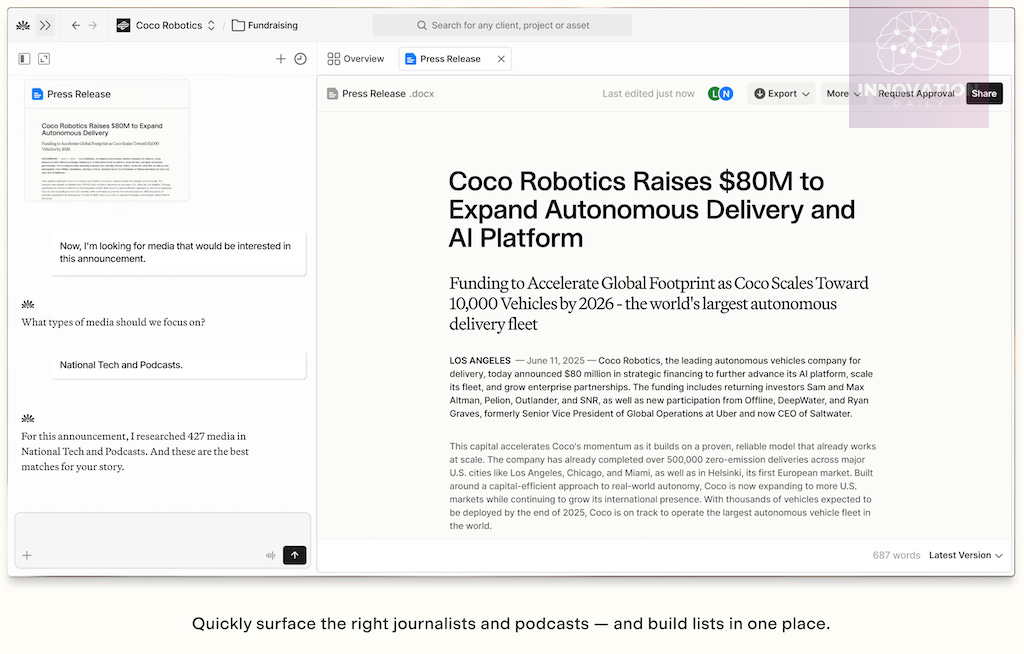
Task: Click the green L collaborator avatar
Action: tap(714, 93)
